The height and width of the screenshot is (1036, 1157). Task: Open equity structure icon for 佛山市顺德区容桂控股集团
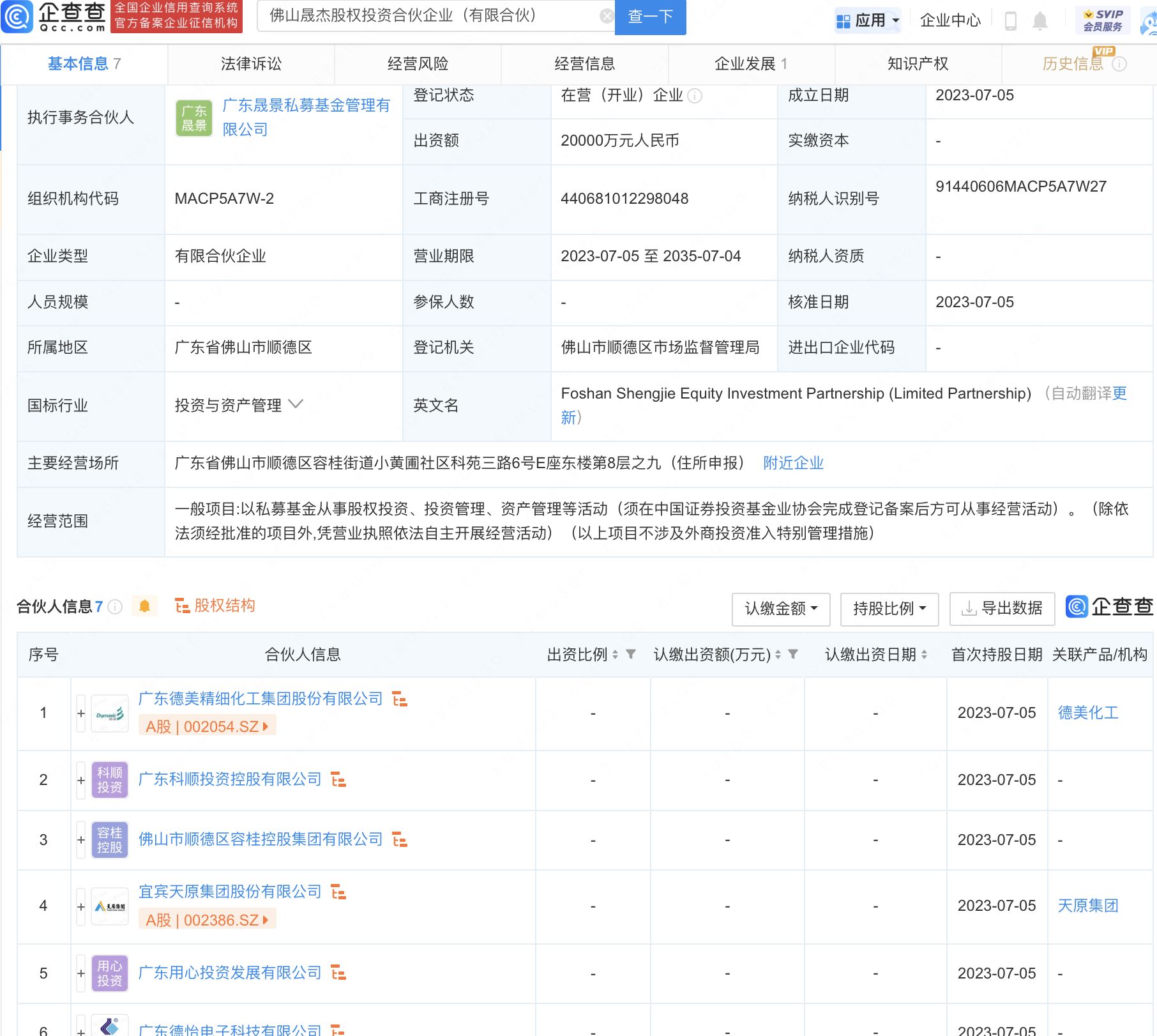pos(400,839)
